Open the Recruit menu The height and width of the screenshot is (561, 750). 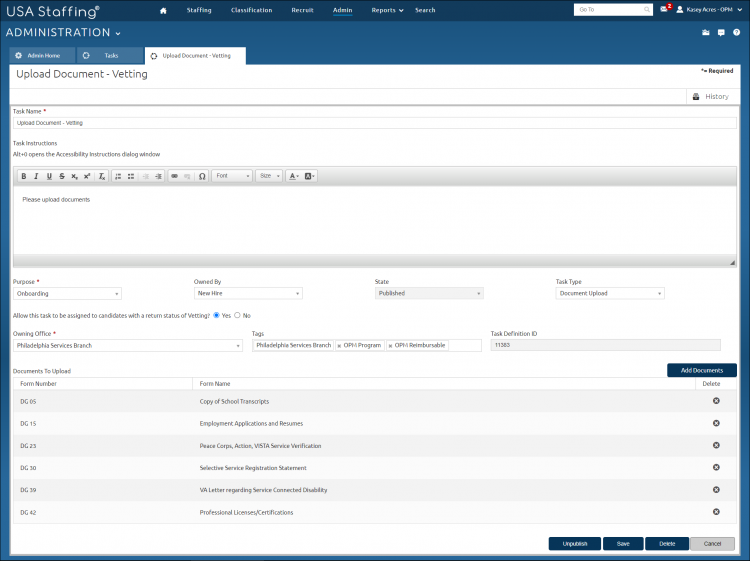(x=302, y=10)
